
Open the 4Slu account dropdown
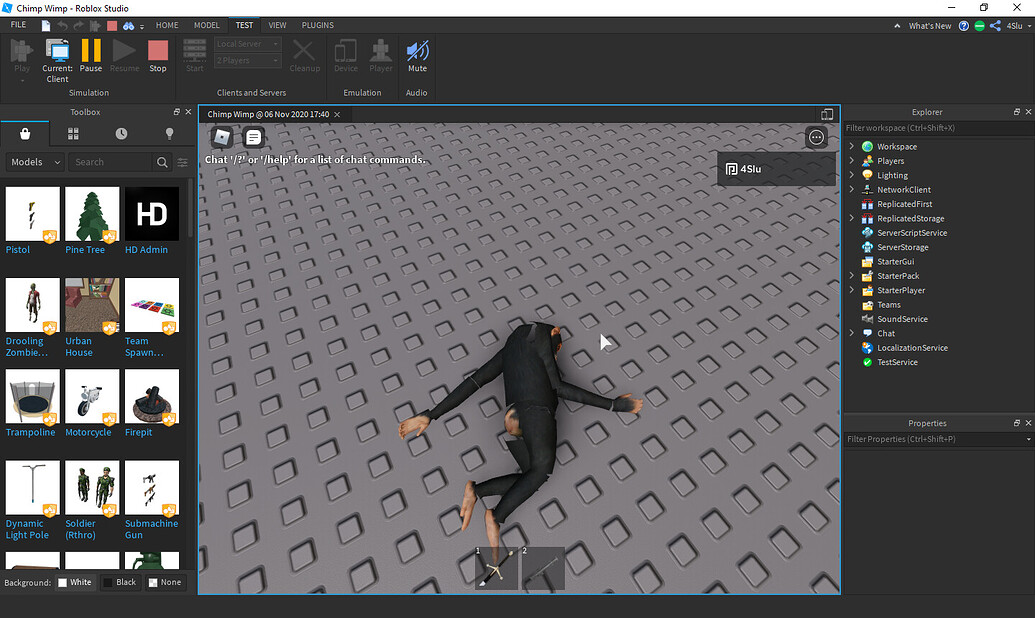coord(1018,26)
